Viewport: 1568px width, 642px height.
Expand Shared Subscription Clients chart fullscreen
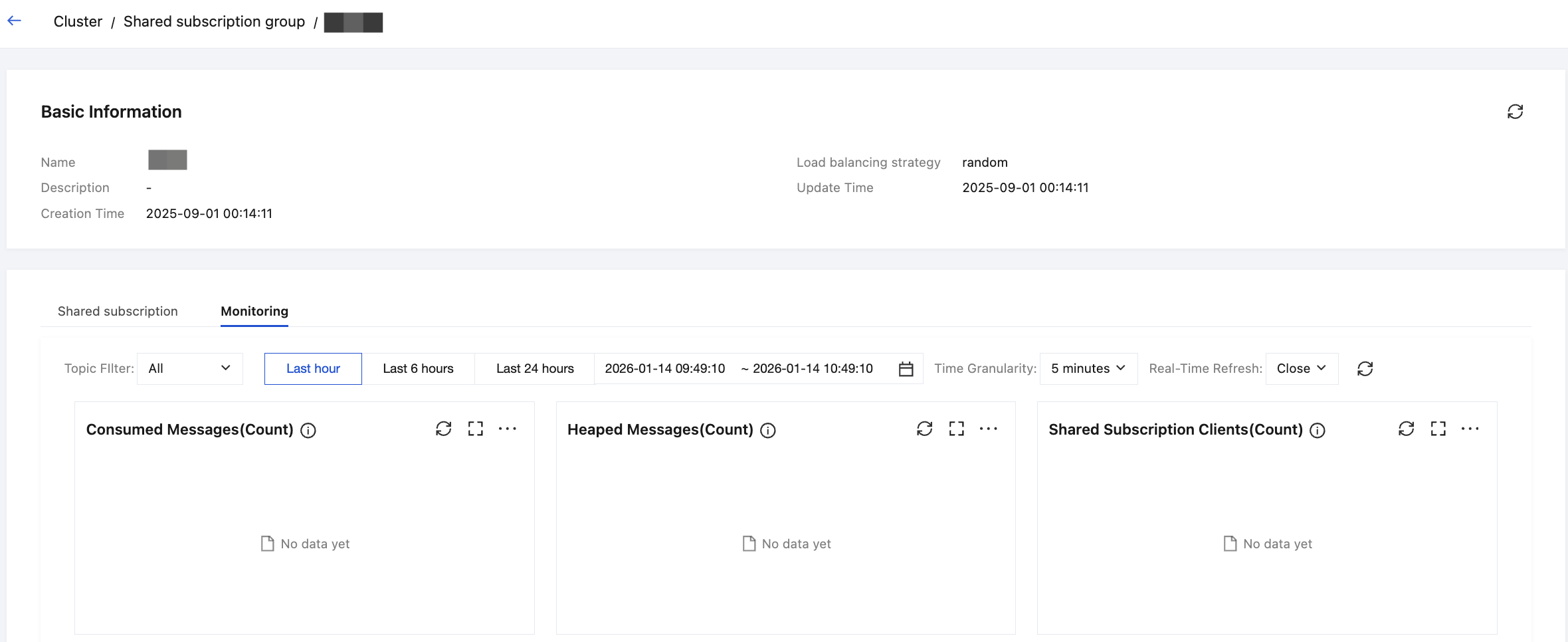tap(1438, 429)
